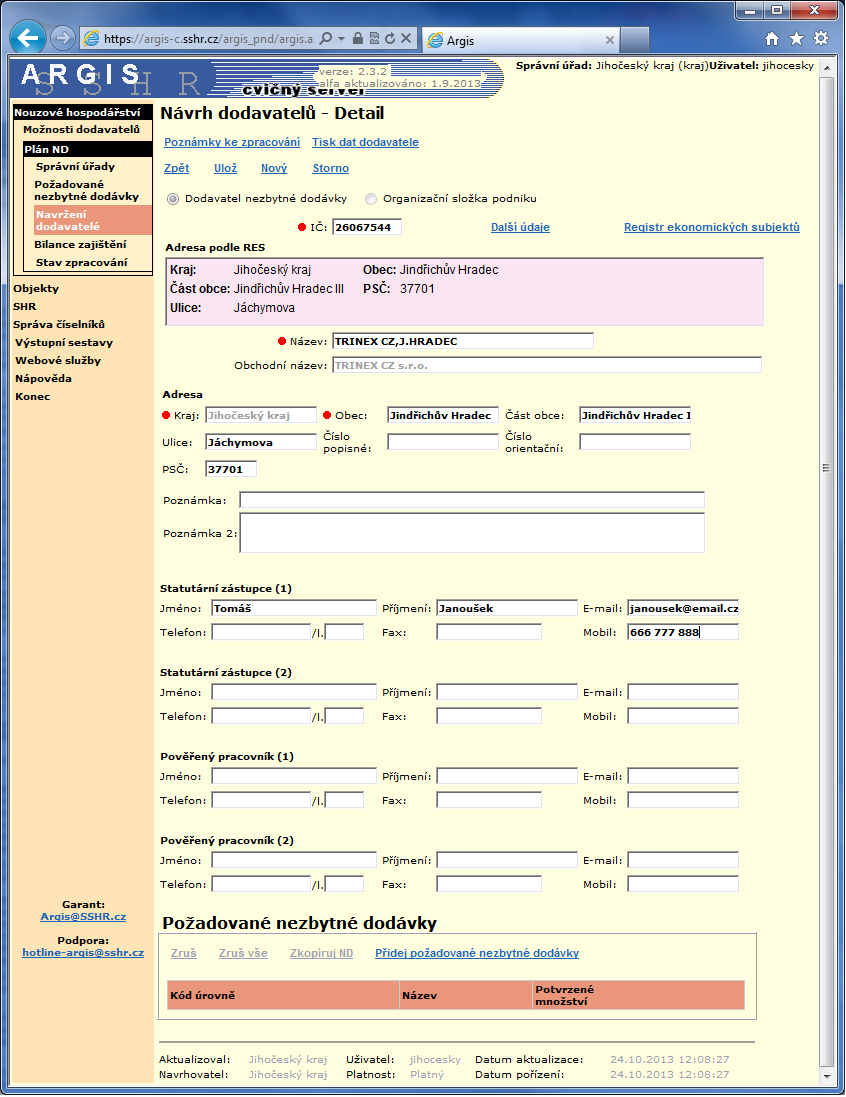Open Správa číselníků in the sidebar

pyautogui.click(x=59, y=325)
